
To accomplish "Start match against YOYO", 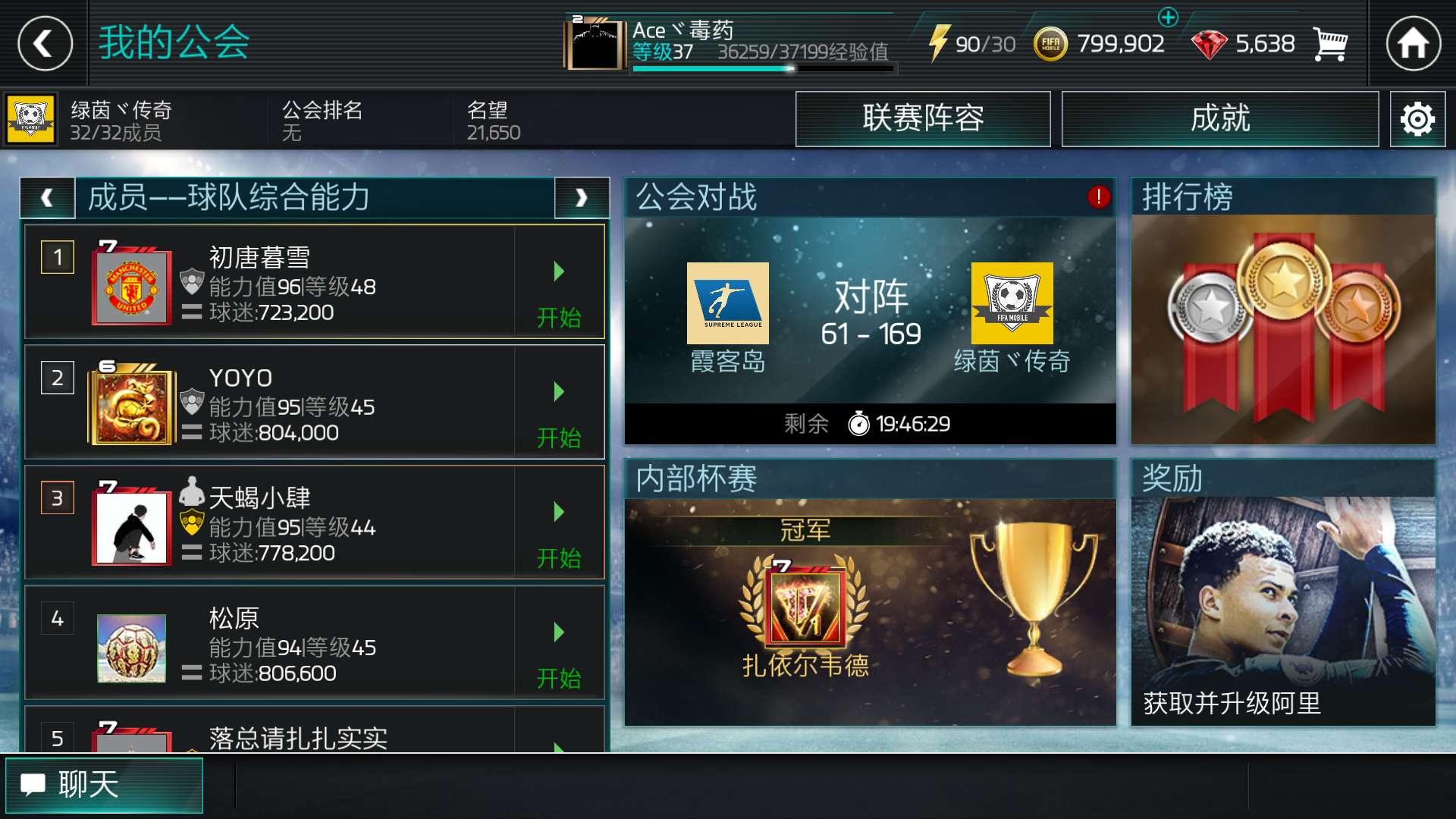I will click(x=560, y=414).
